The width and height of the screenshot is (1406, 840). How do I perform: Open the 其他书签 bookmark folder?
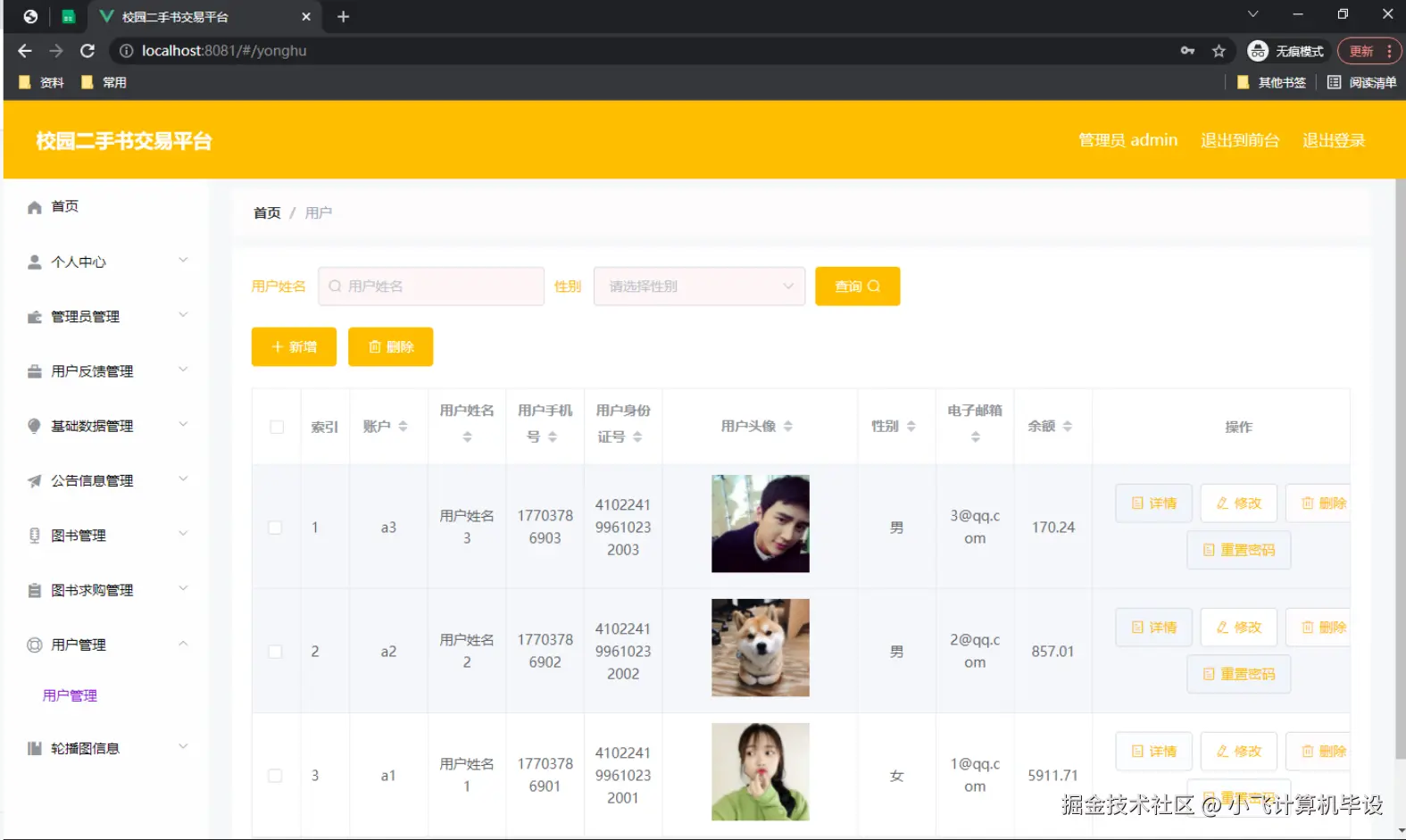[1271, 82]
